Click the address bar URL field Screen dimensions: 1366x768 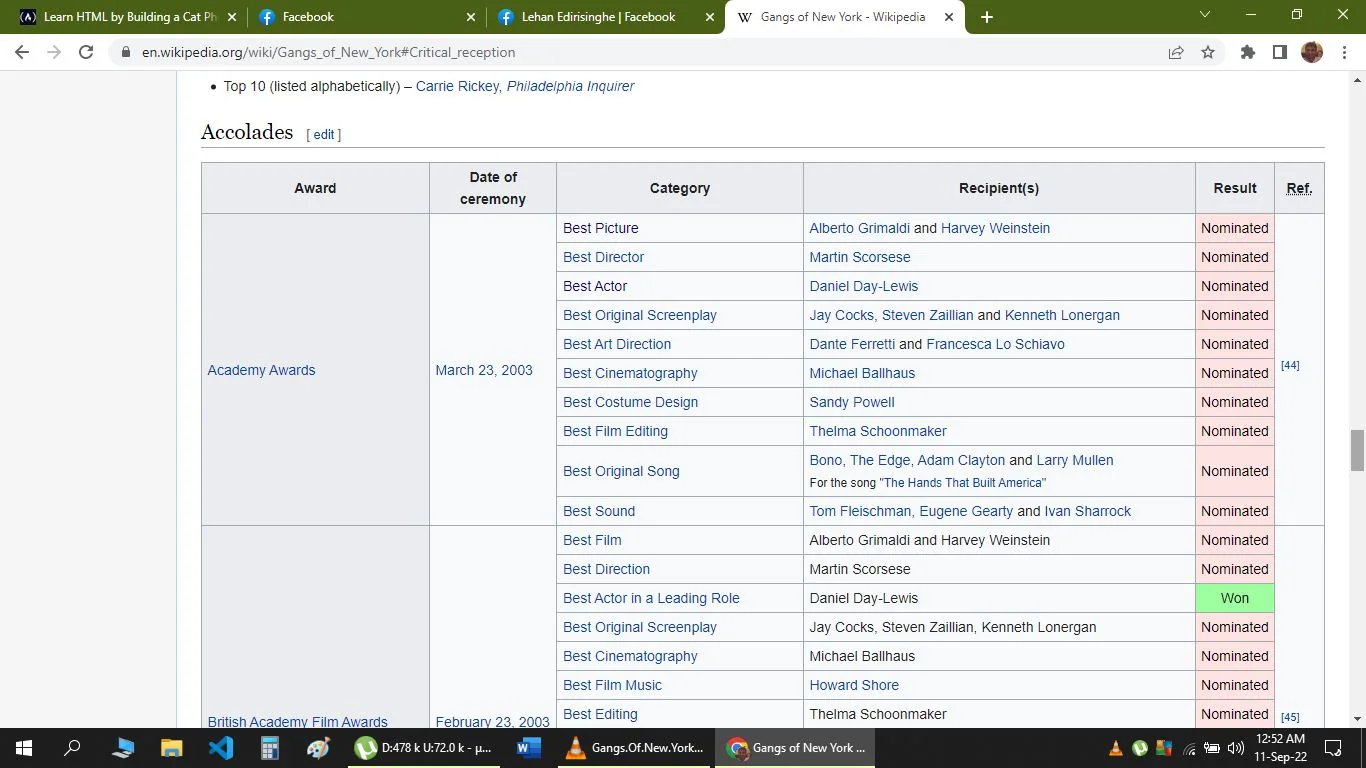640,52
